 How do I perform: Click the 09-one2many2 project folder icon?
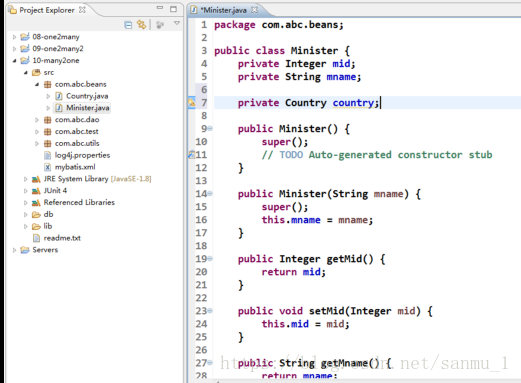25,48
